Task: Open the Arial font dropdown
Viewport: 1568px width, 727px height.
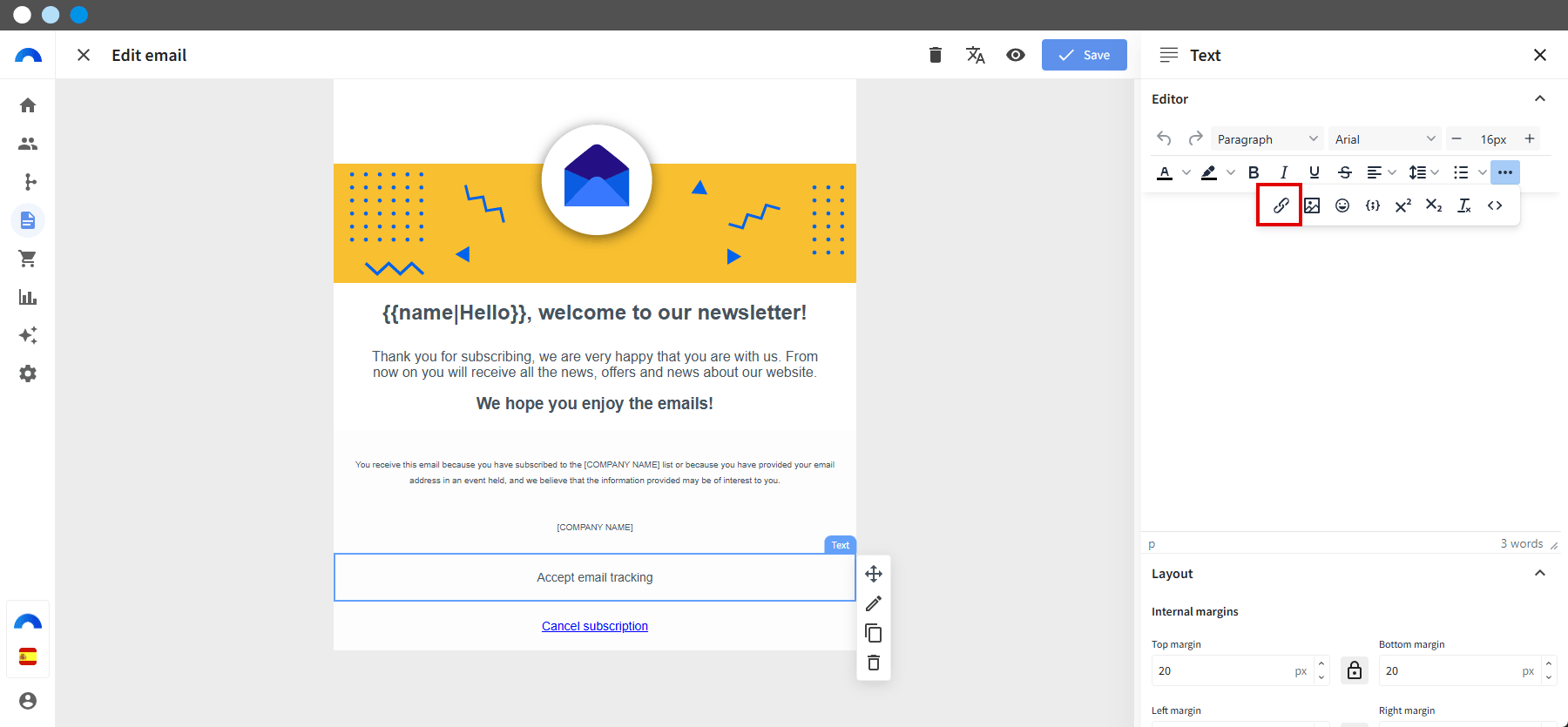Action: point(1385,139)
